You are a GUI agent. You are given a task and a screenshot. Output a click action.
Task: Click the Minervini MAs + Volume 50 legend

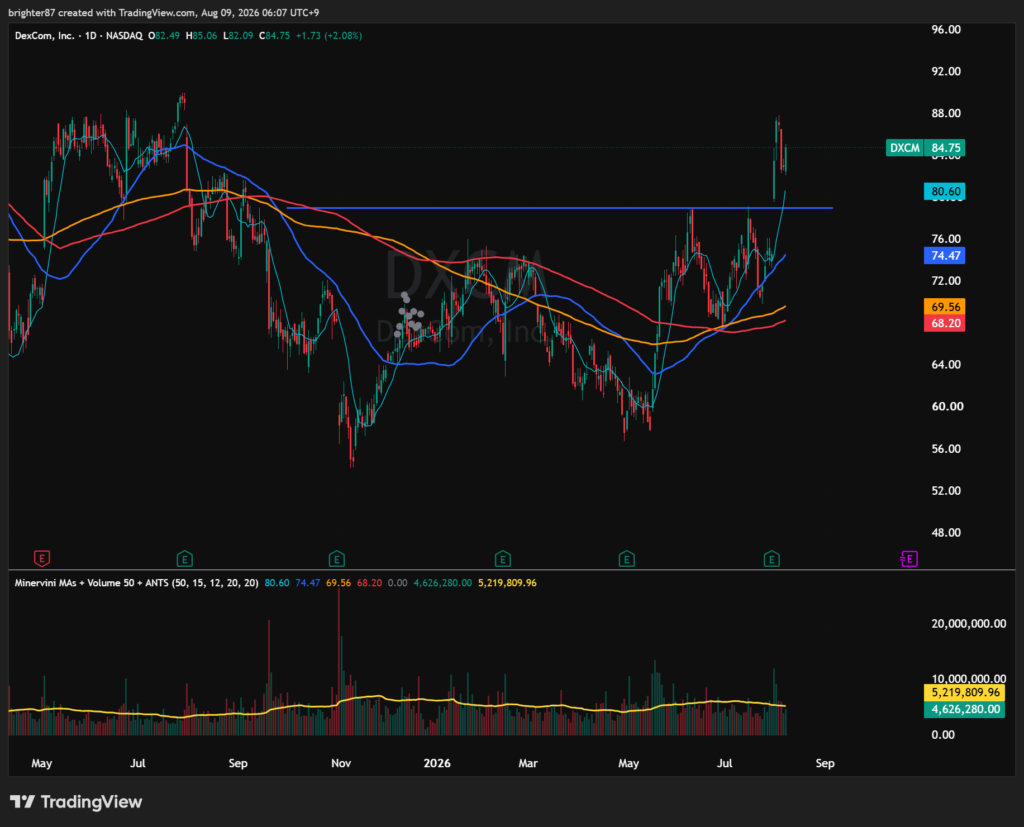click(136, 583)
